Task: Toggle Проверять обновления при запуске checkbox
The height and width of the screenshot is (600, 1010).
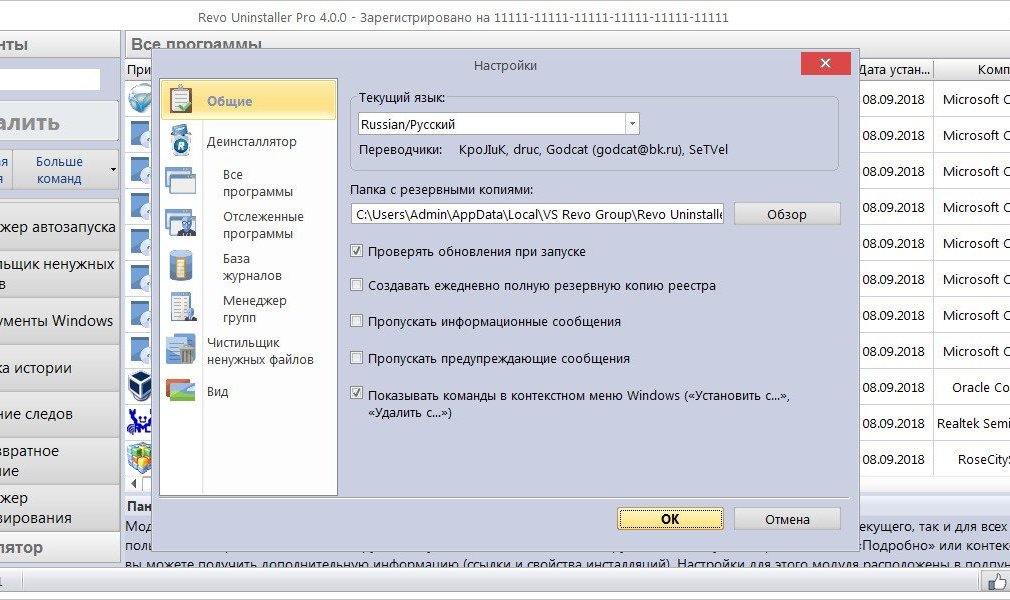Action: point(356,251)
